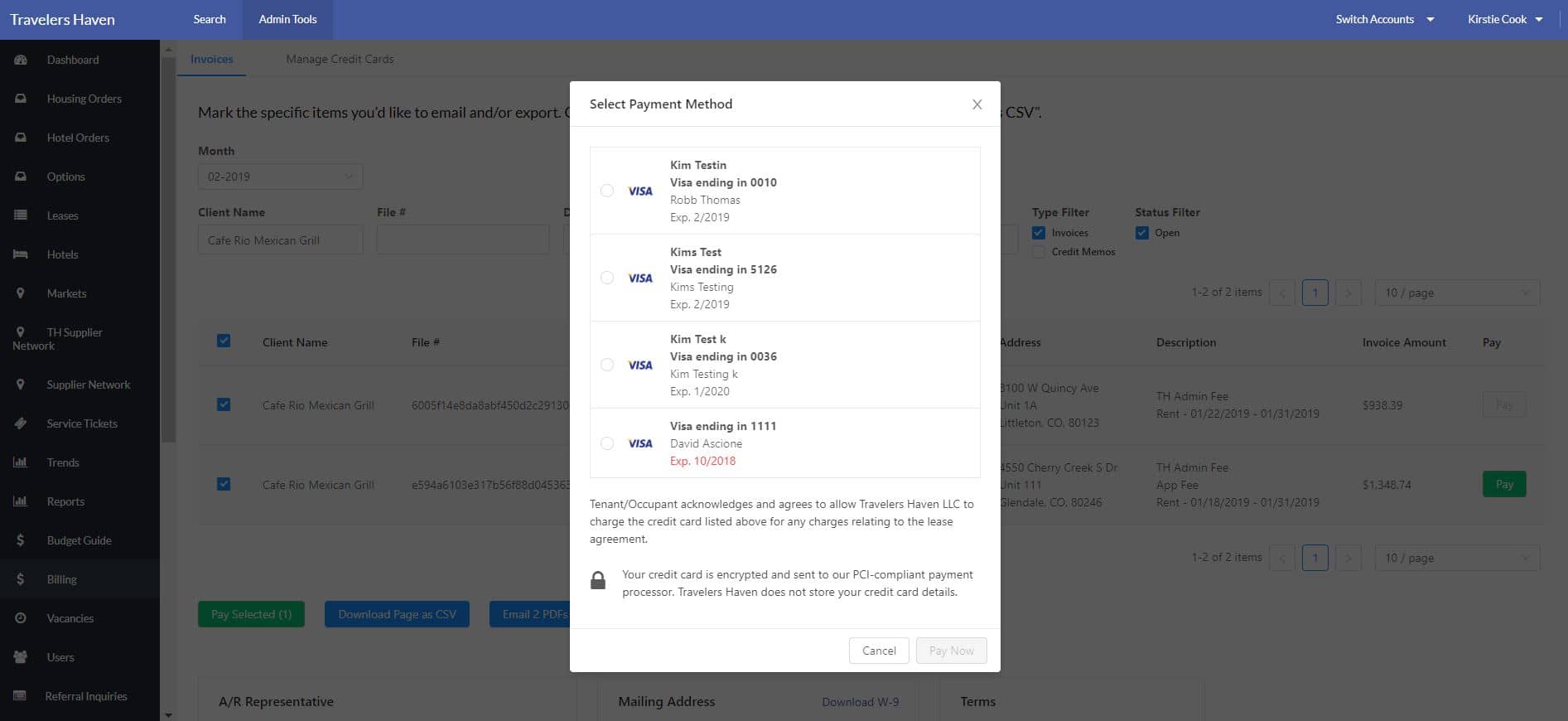Select David Ascione Visa ending 1111
This screenshot has height=721, width=1568.
tap(607, 443)
